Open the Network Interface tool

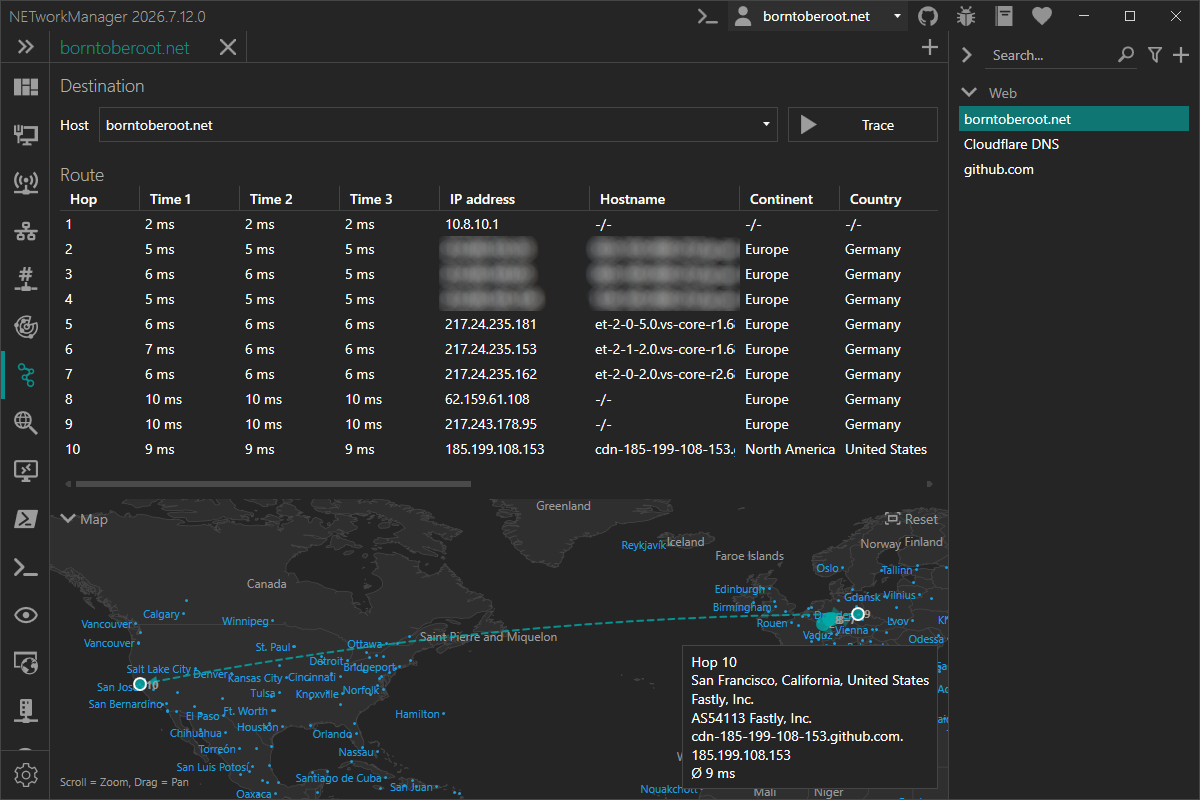coord(26,135)
